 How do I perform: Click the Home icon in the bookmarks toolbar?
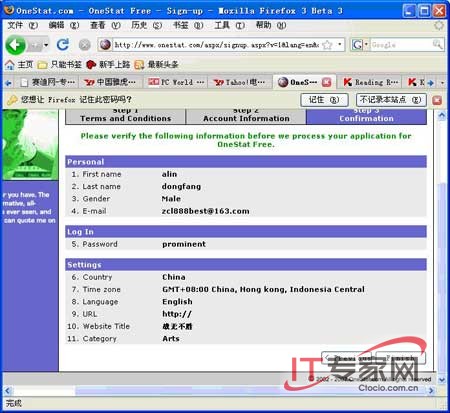click(x=9, y=64)
